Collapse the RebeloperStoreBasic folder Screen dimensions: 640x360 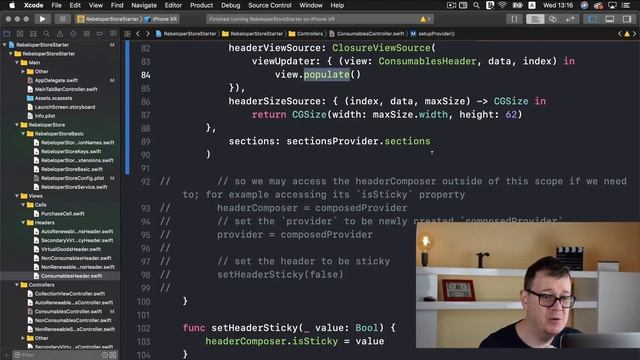click(x=23, y=134)
